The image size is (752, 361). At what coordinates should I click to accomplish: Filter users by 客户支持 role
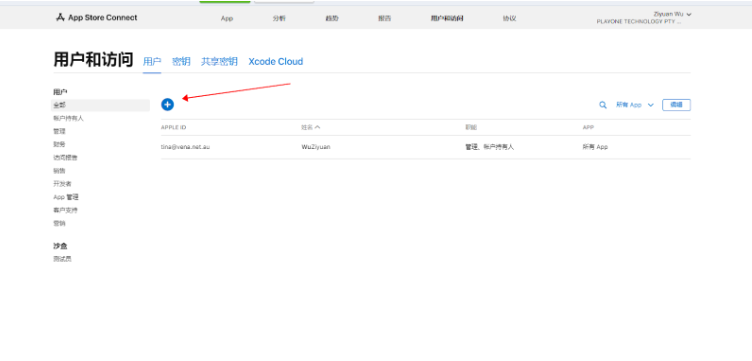click(x=65, y=210)
